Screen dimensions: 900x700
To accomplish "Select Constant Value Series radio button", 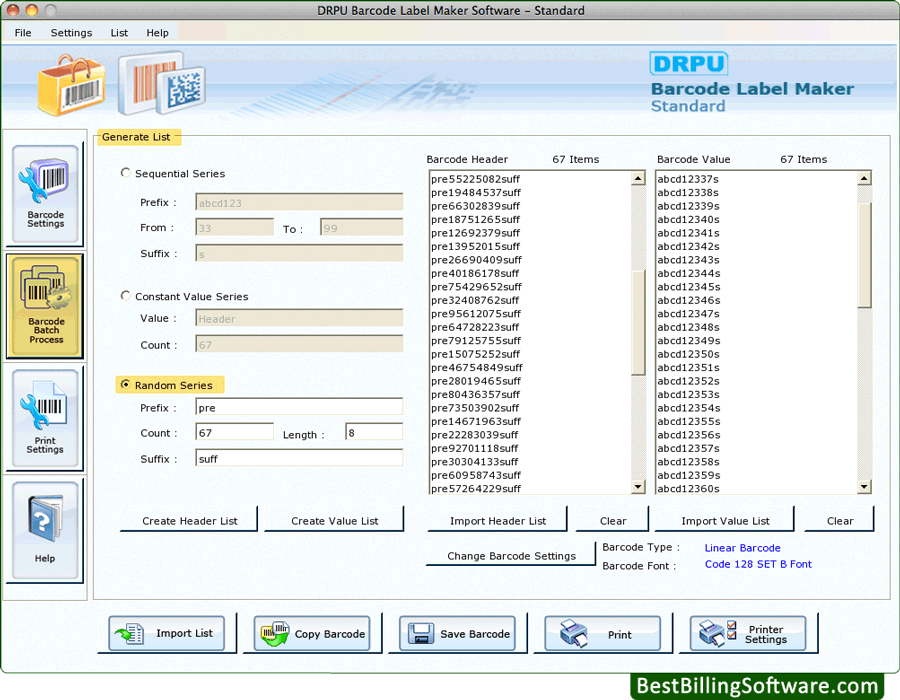I will 125,295.
